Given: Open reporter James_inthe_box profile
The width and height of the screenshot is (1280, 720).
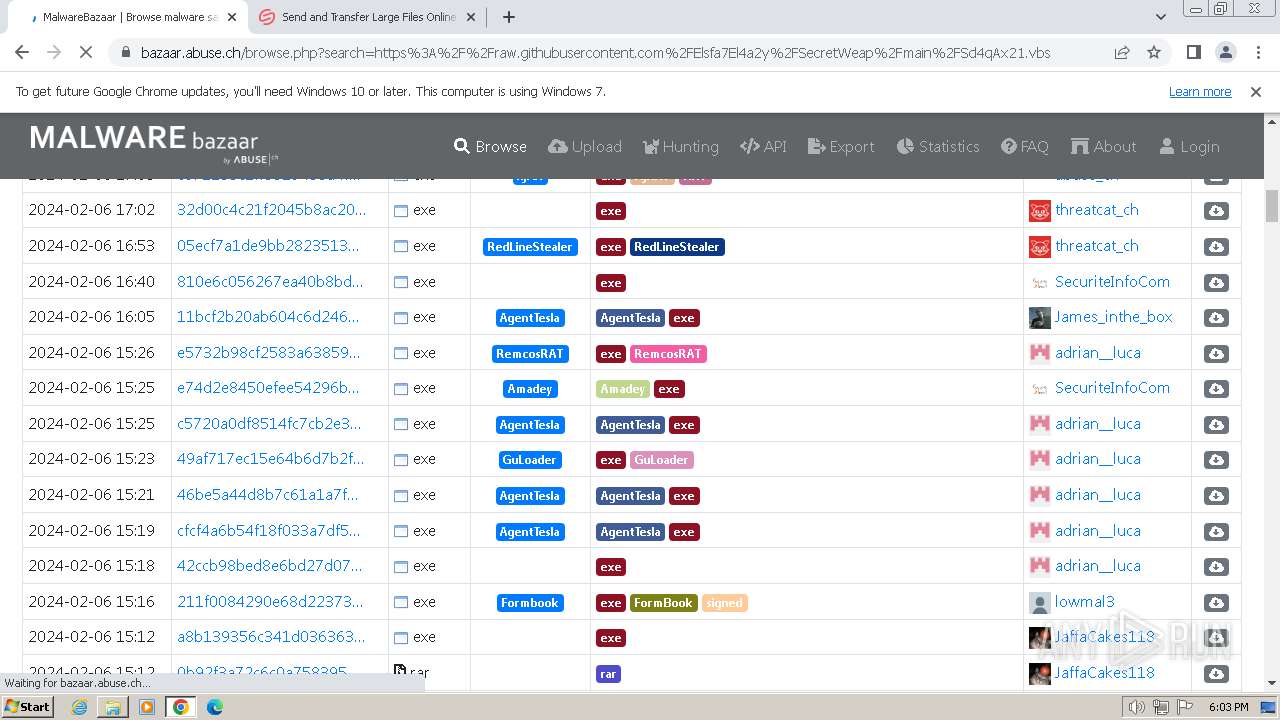Looking at the screenshot, I should coord(1113,317).
